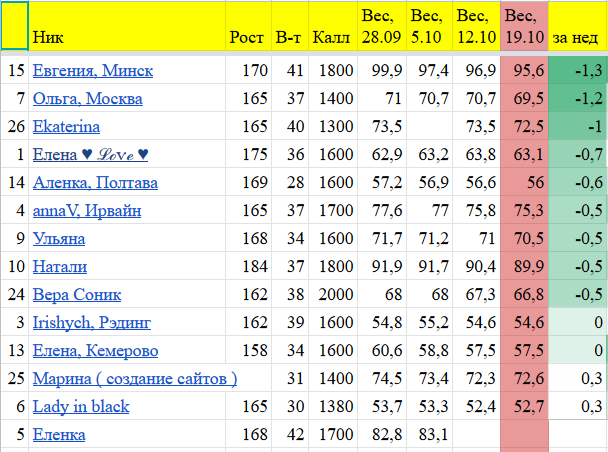Click the dark green -1,3 cell
The image size is (608, 452).
coord(578,71)
